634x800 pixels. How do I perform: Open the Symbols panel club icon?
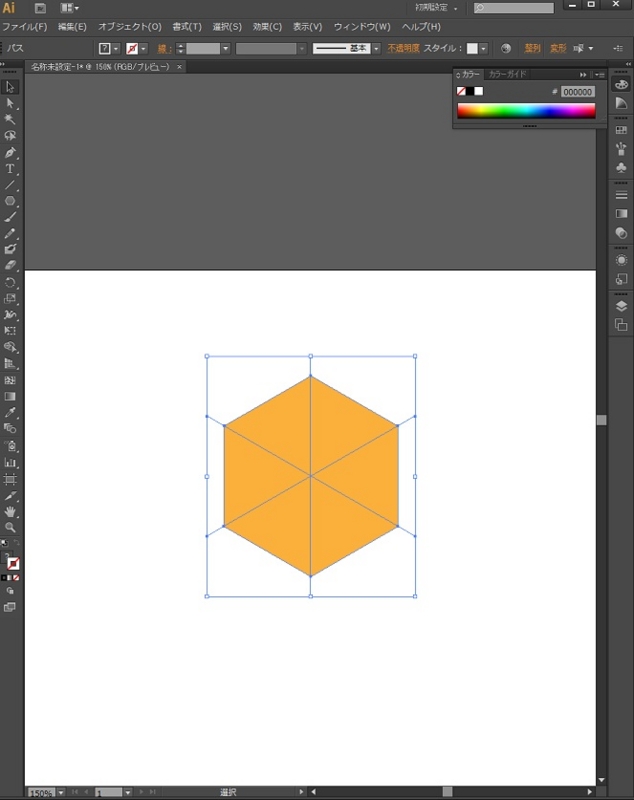621,167
